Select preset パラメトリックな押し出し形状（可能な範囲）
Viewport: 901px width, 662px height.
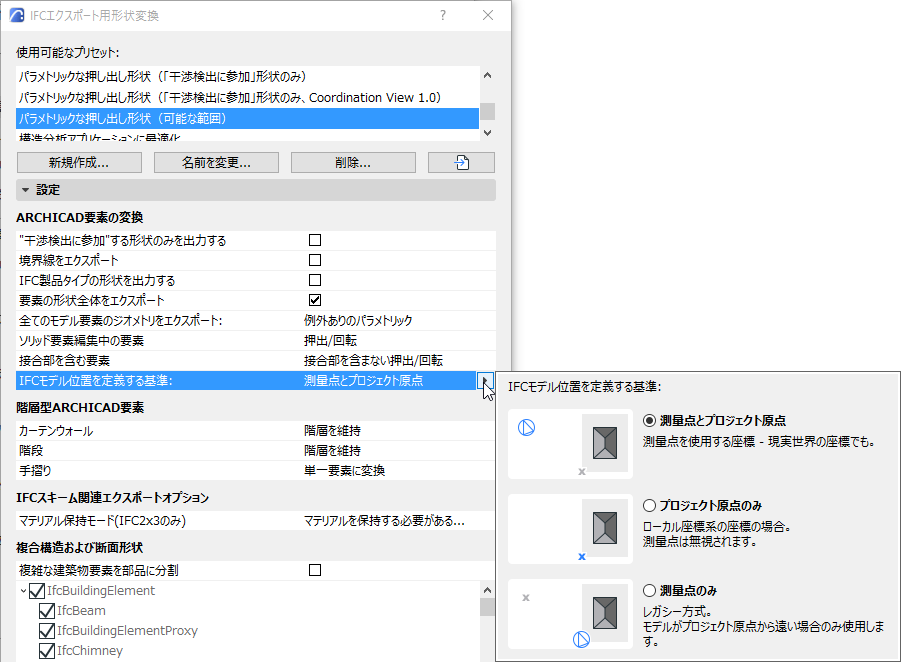click(x=248, y=118)
